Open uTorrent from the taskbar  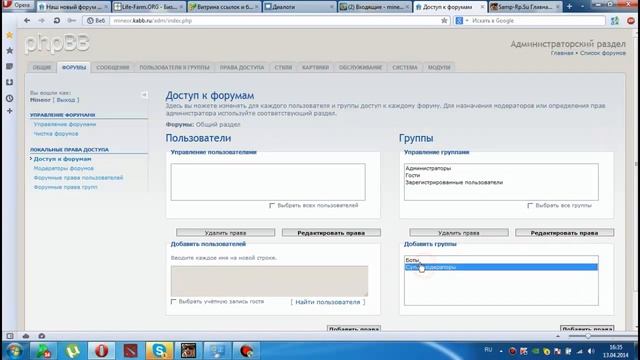coord(73,351)
